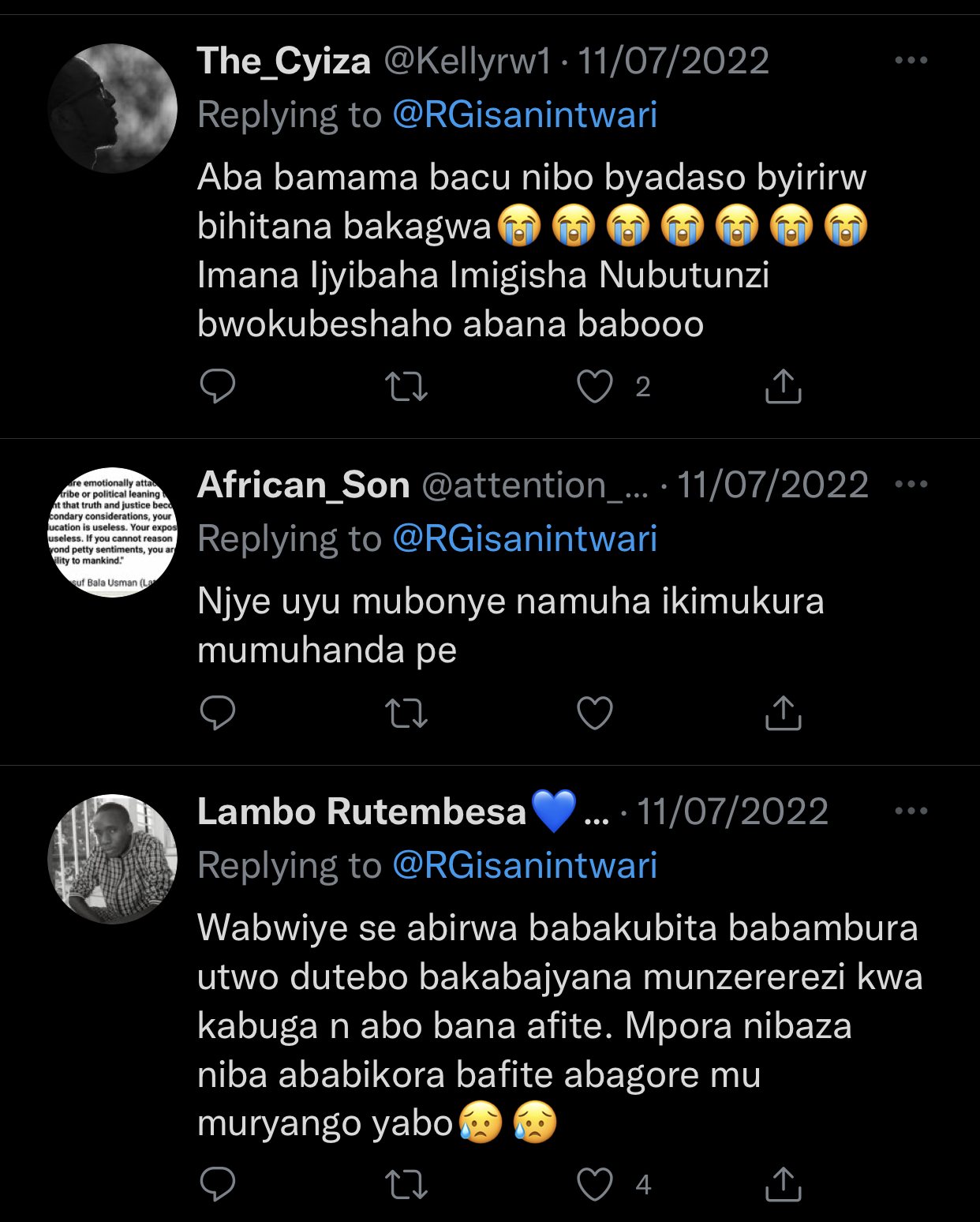Reply to African_Son's tweet
The image size is (980, 1222).
tap(218, 713)
